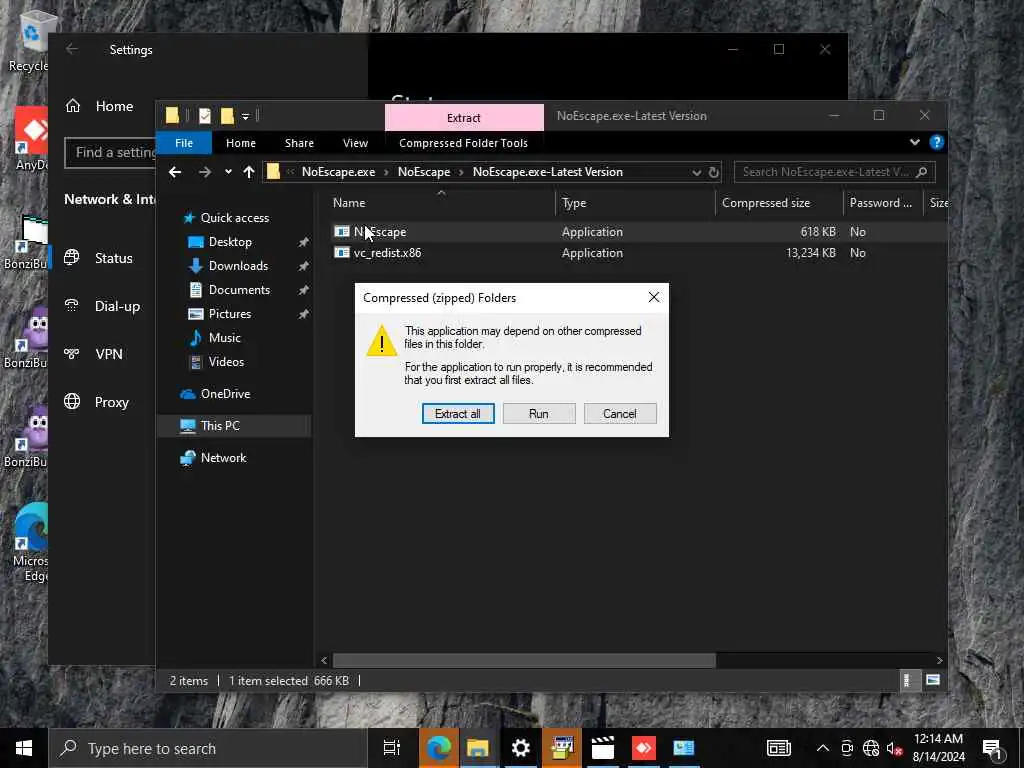Image resolution: width=1024 pixels, height=768 pixels.
Task: Open Proxy in the Settings window
Action: coord(112,402)
